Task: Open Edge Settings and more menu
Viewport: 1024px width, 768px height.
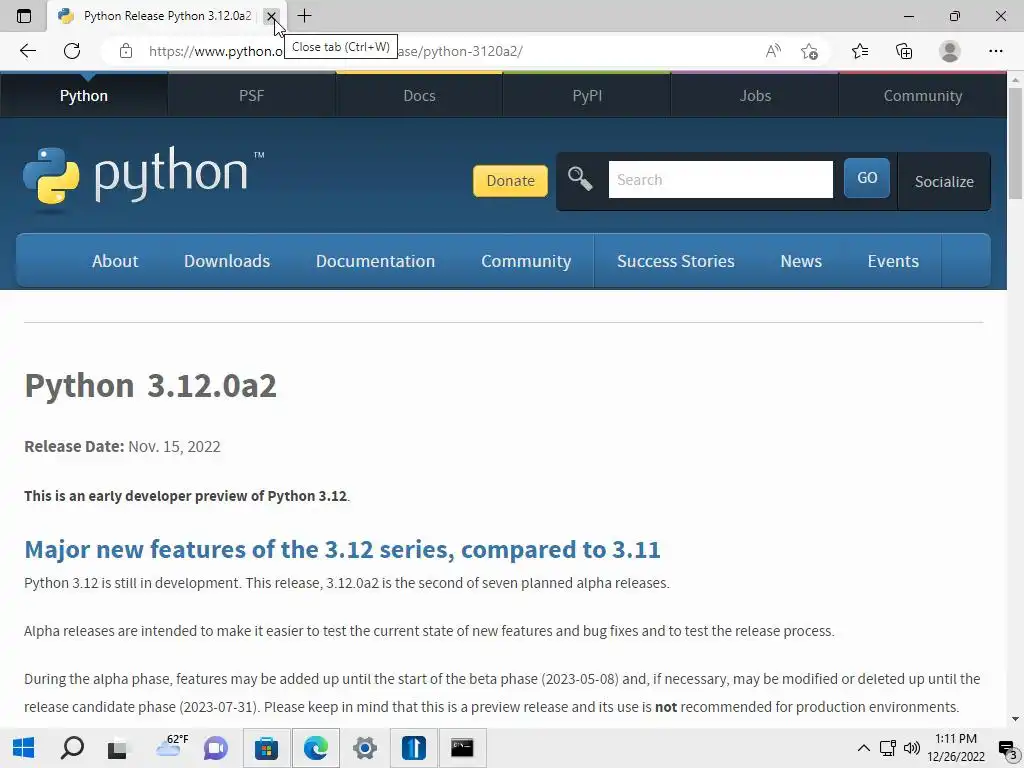Action: 995,51
